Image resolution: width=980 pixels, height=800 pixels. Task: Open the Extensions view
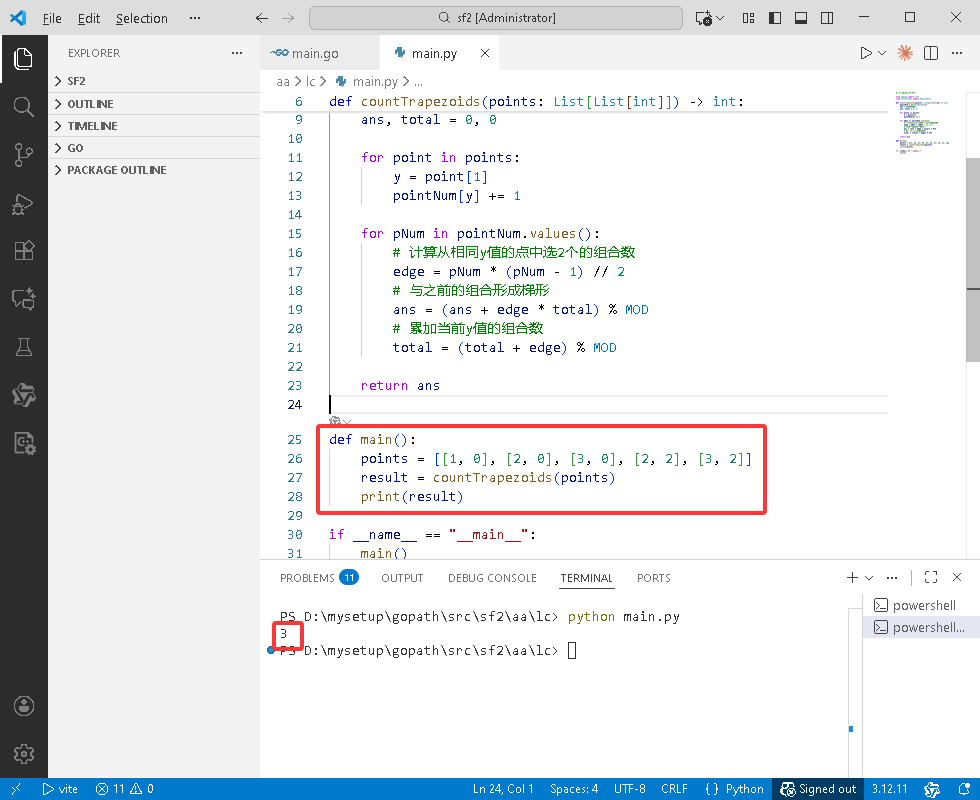pyautogui.click(x=24, y=251)
